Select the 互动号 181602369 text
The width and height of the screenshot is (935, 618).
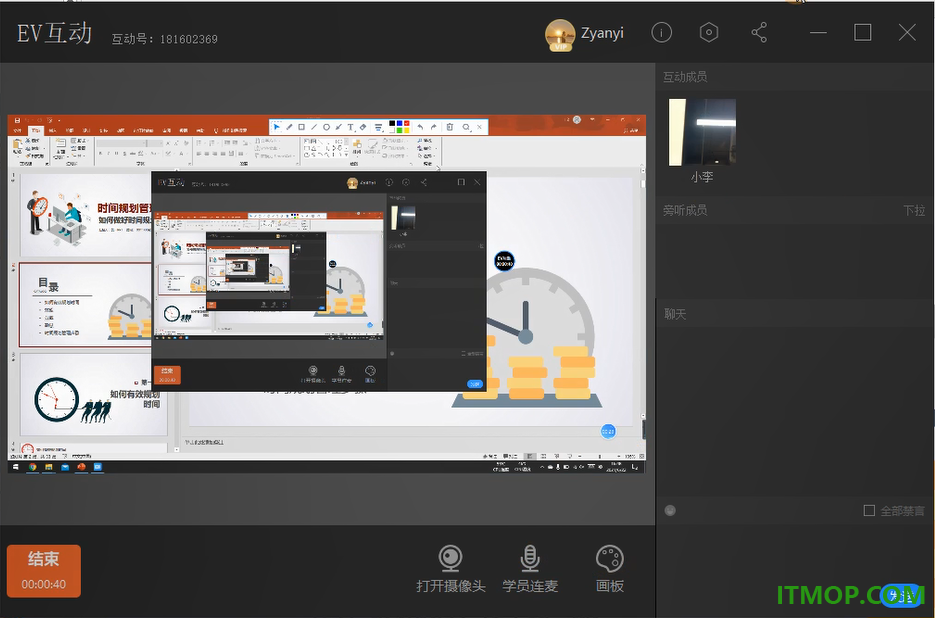[x=165, y=39]
